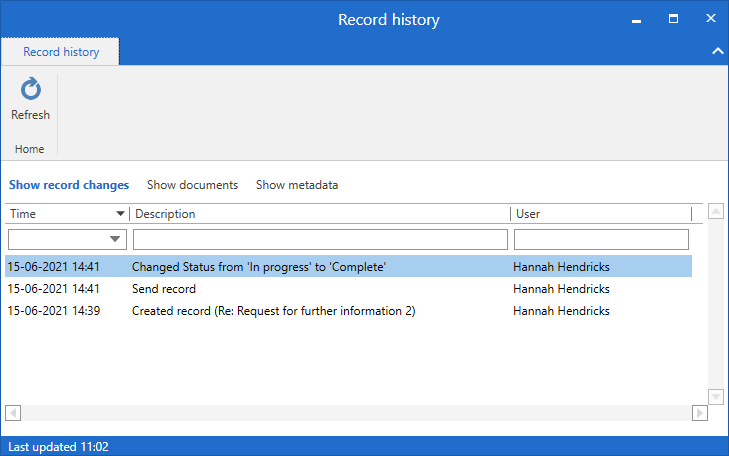Open the Time column sort dropdown arrow

[121, 214]
